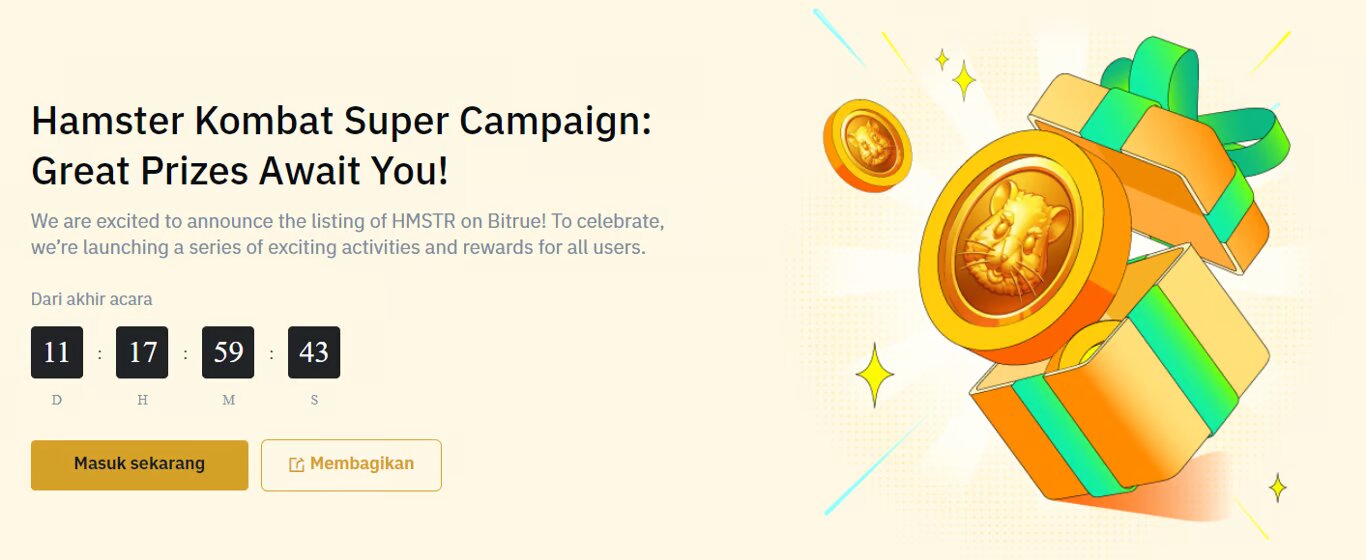Click the hours countdown box showing 17
1366x560 pixels.
(142, 352)
